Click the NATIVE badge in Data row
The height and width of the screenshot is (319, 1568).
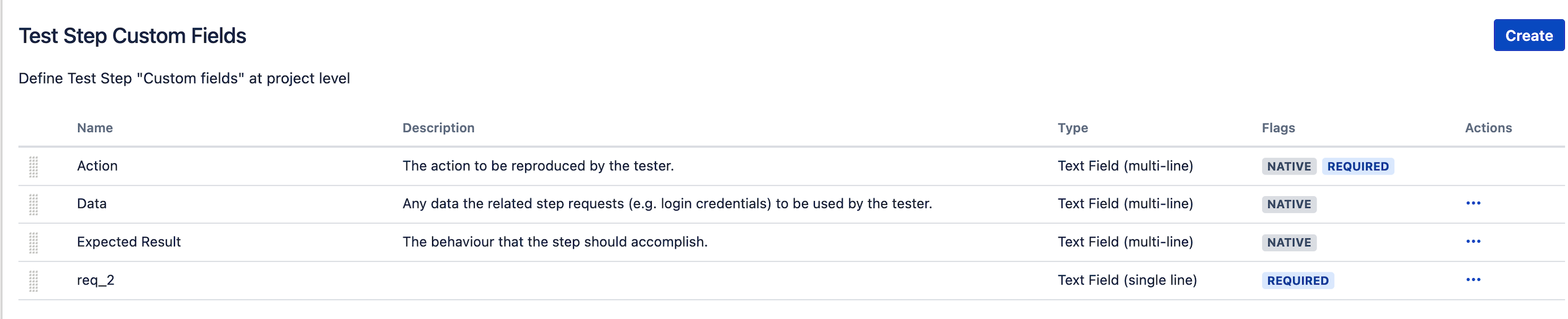pos(1288,204)
